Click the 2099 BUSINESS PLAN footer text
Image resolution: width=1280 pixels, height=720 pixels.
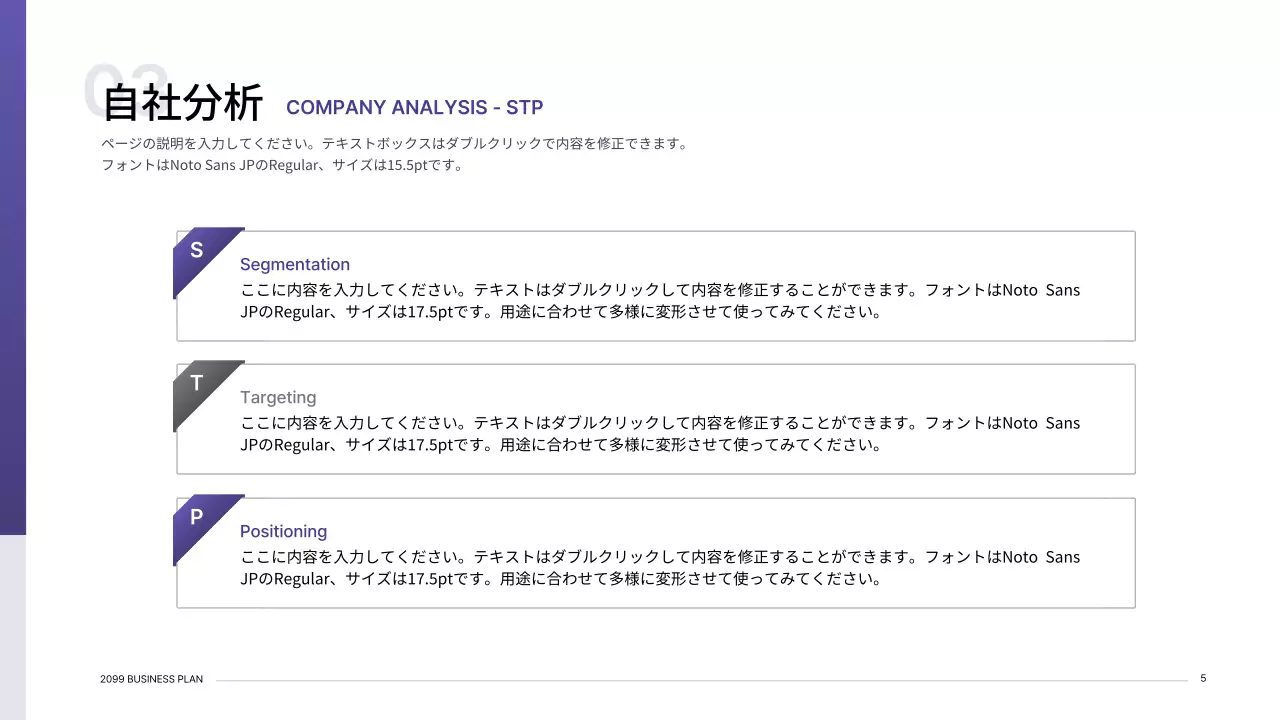tap(151, 679)
